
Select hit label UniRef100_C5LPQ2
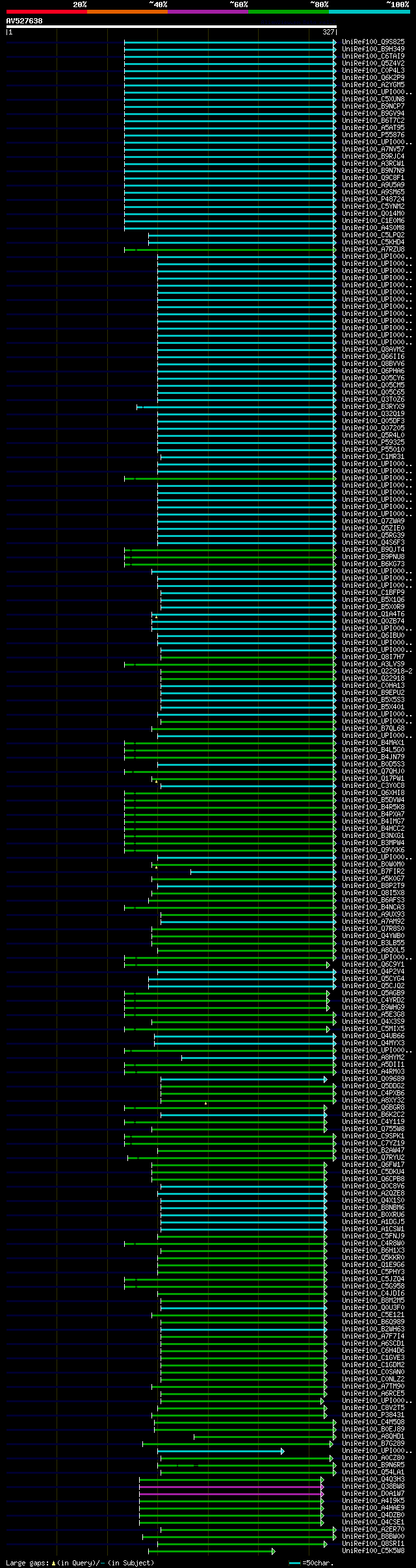[x=373, y=235]
